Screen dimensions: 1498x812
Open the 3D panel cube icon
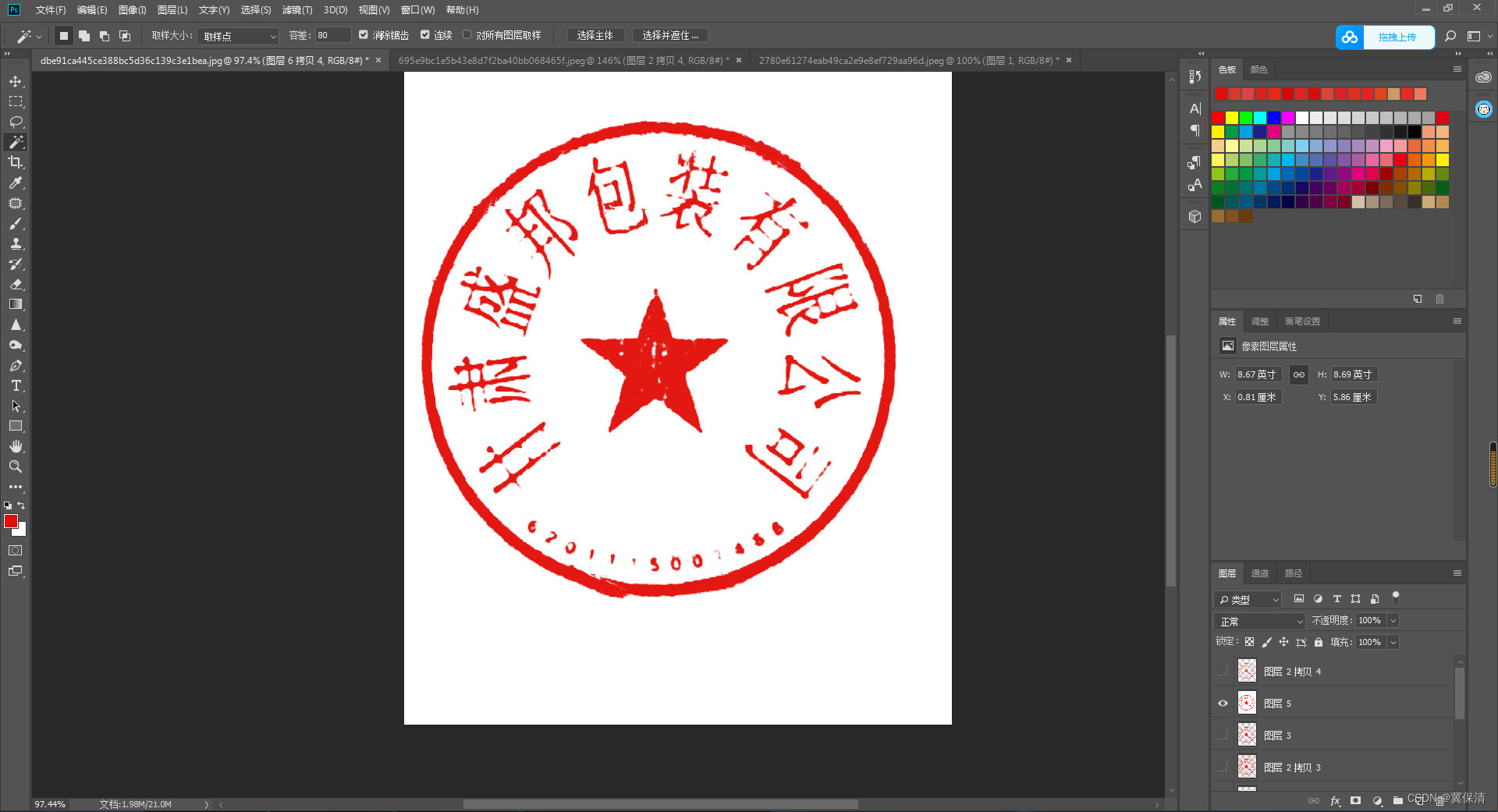point(1194,217)
